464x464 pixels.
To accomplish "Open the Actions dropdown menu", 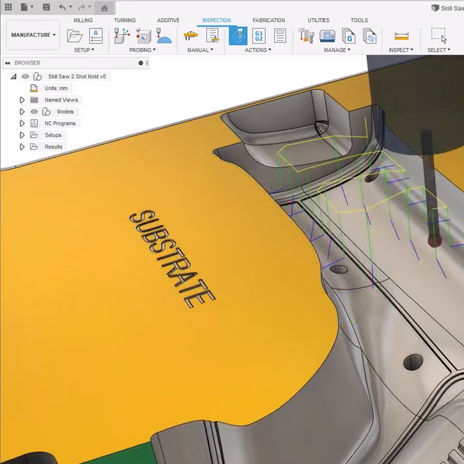I will (x=258, y=50).
